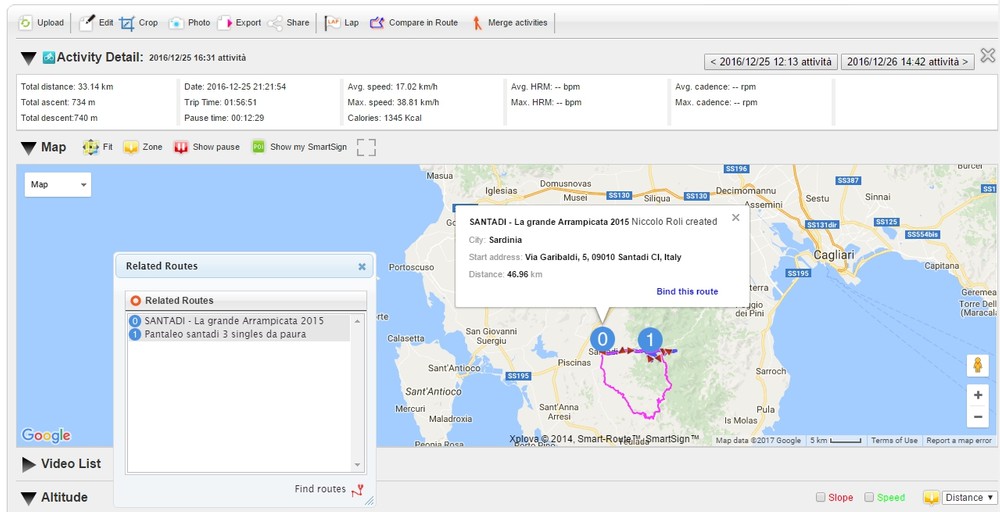This screenshot has width=1000, height=512.
Task: Click the Related Routes header circle icon
Action: [135, 300]
